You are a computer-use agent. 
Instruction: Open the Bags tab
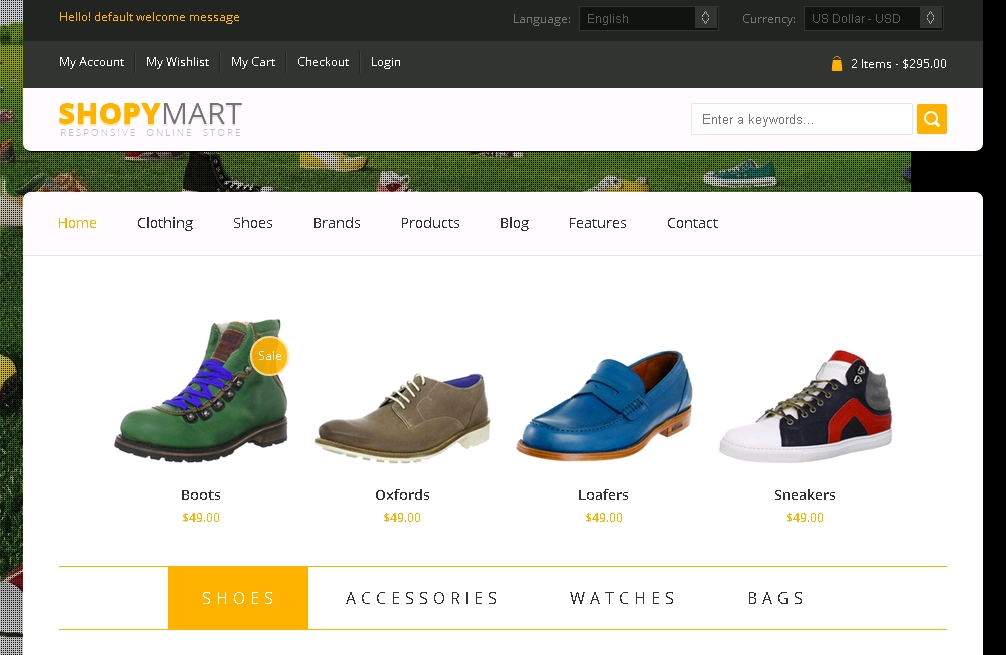point(776,598)
